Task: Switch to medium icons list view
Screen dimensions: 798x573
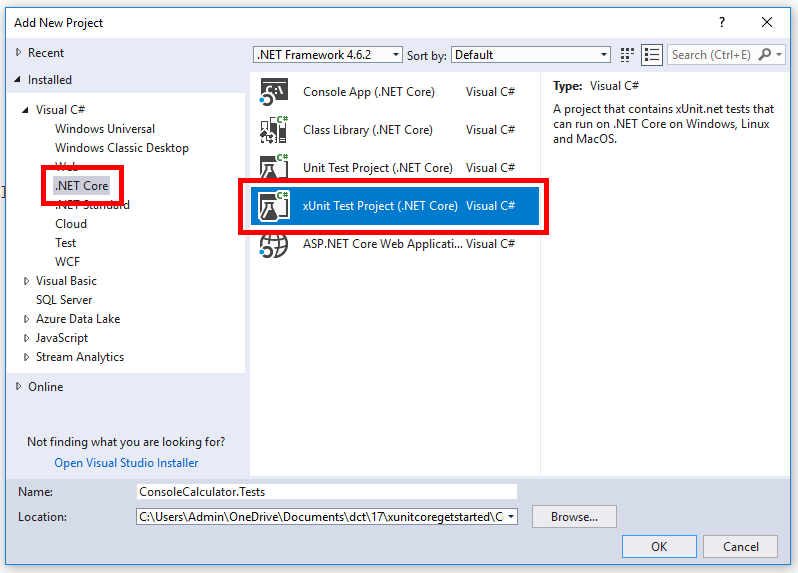Action: pos(651,55)
